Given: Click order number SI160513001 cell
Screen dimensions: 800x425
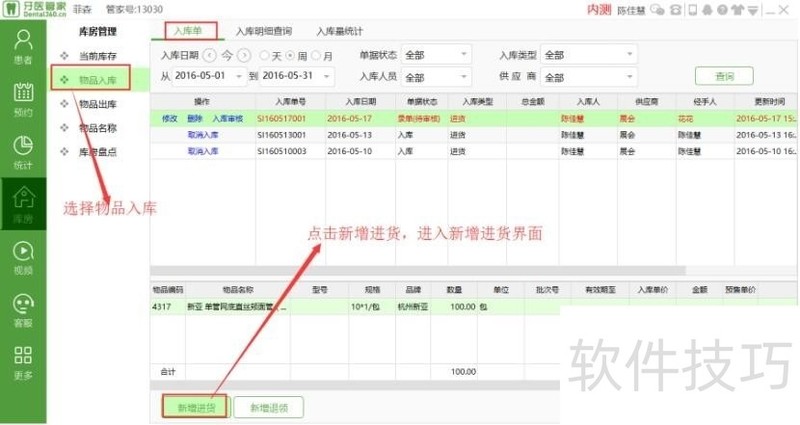Looking at the screenshot, I should [282, 135].
